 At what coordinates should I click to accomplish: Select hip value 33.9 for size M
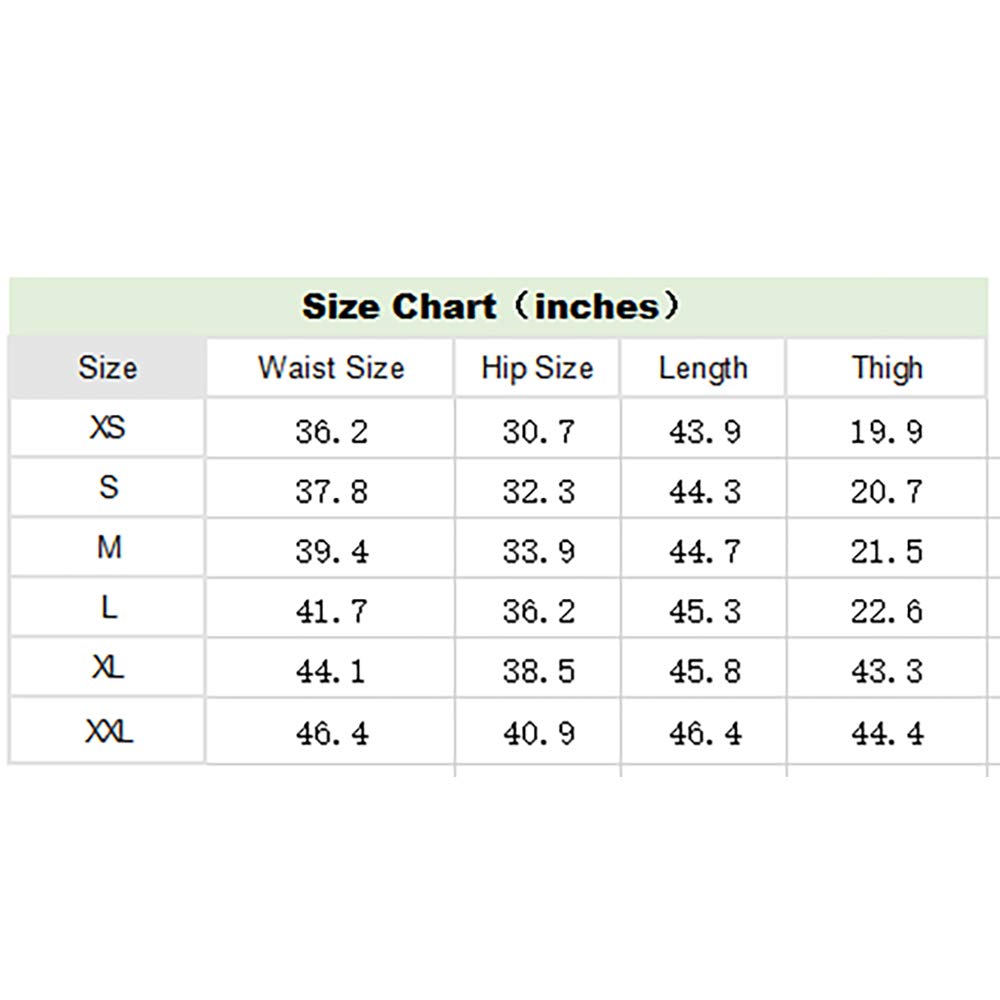coord(538,552)
